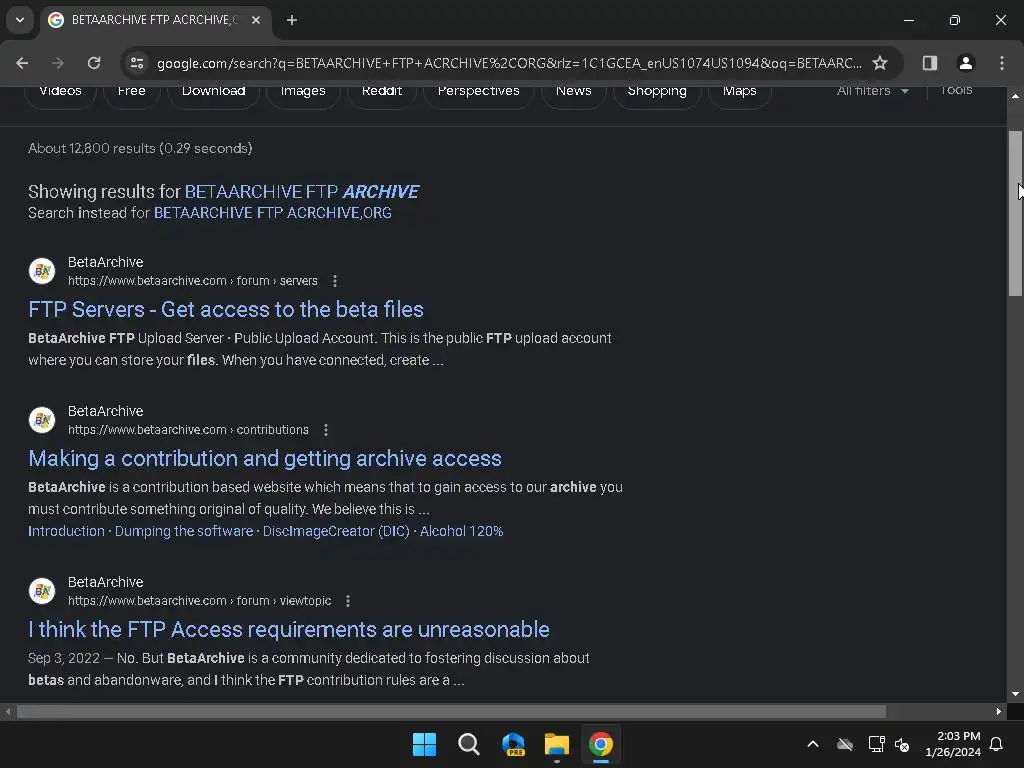Switch to Perspectives results
This screenshot has width=1024, height=768.
(x=479, y=91)
